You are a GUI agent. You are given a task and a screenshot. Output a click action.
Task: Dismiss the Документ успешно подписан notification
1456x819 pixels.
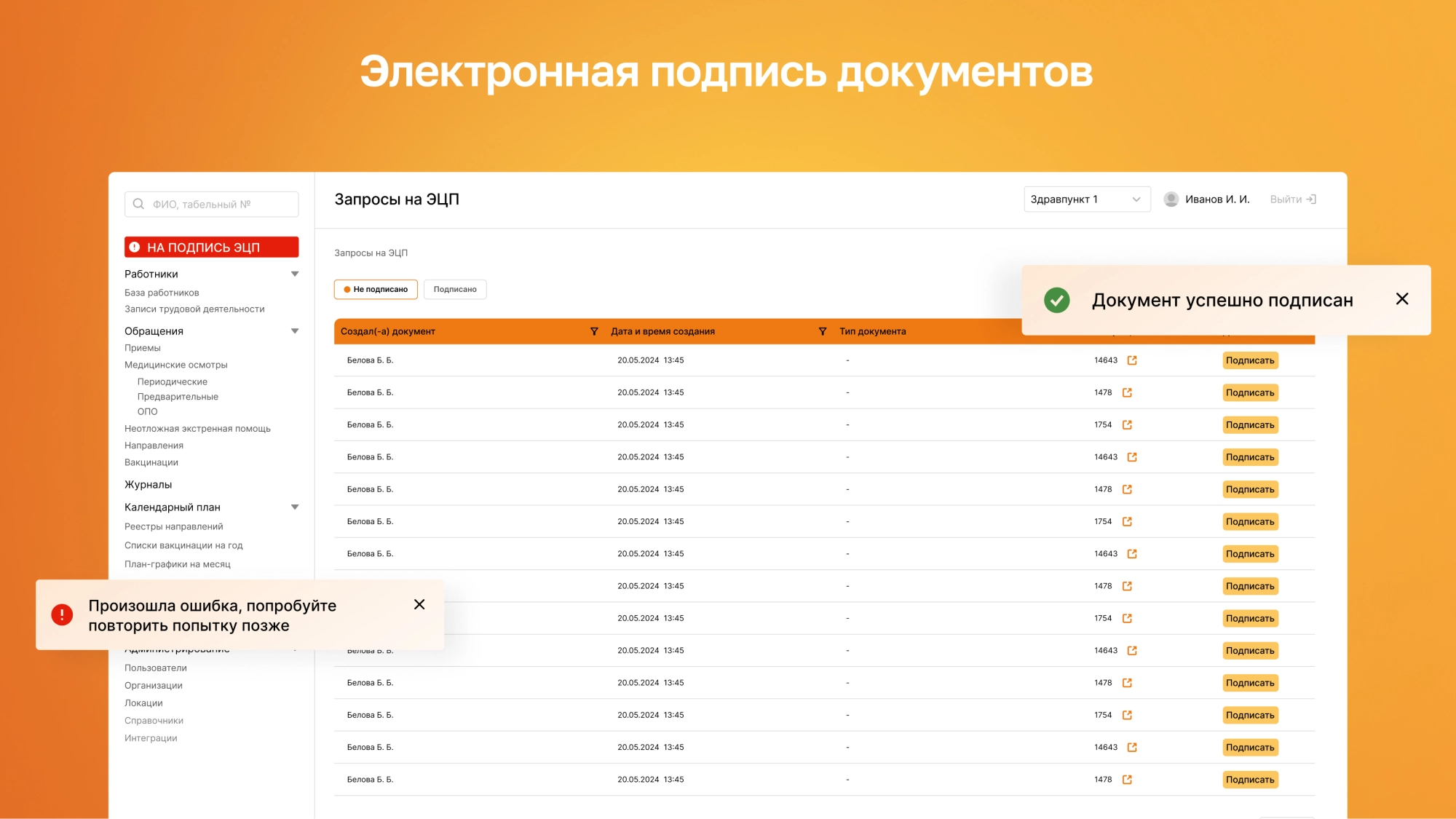coord(1402,298)
